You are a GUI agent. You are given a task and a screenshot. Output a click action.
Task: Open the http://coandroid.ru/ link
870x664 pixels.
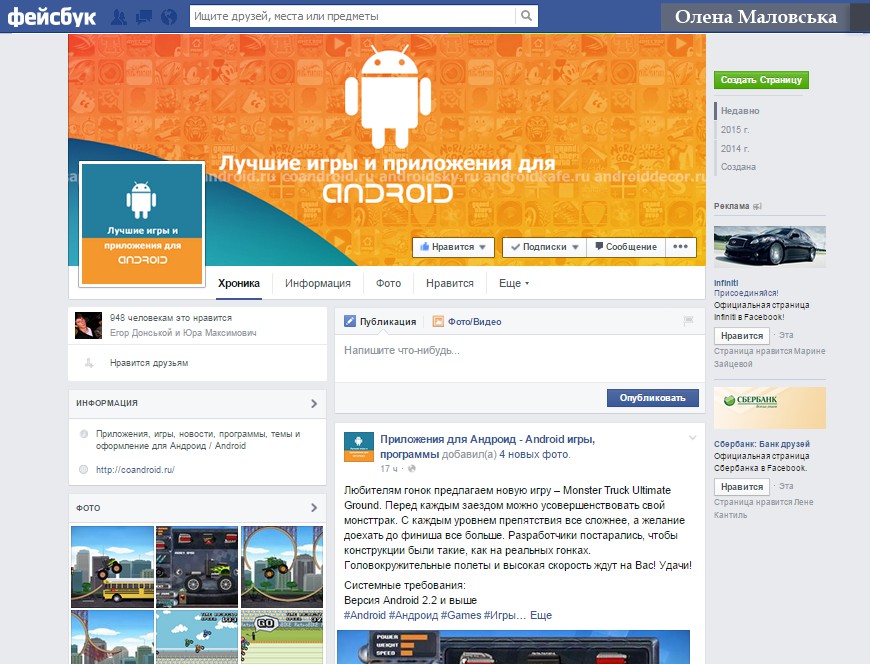point(135,470)
